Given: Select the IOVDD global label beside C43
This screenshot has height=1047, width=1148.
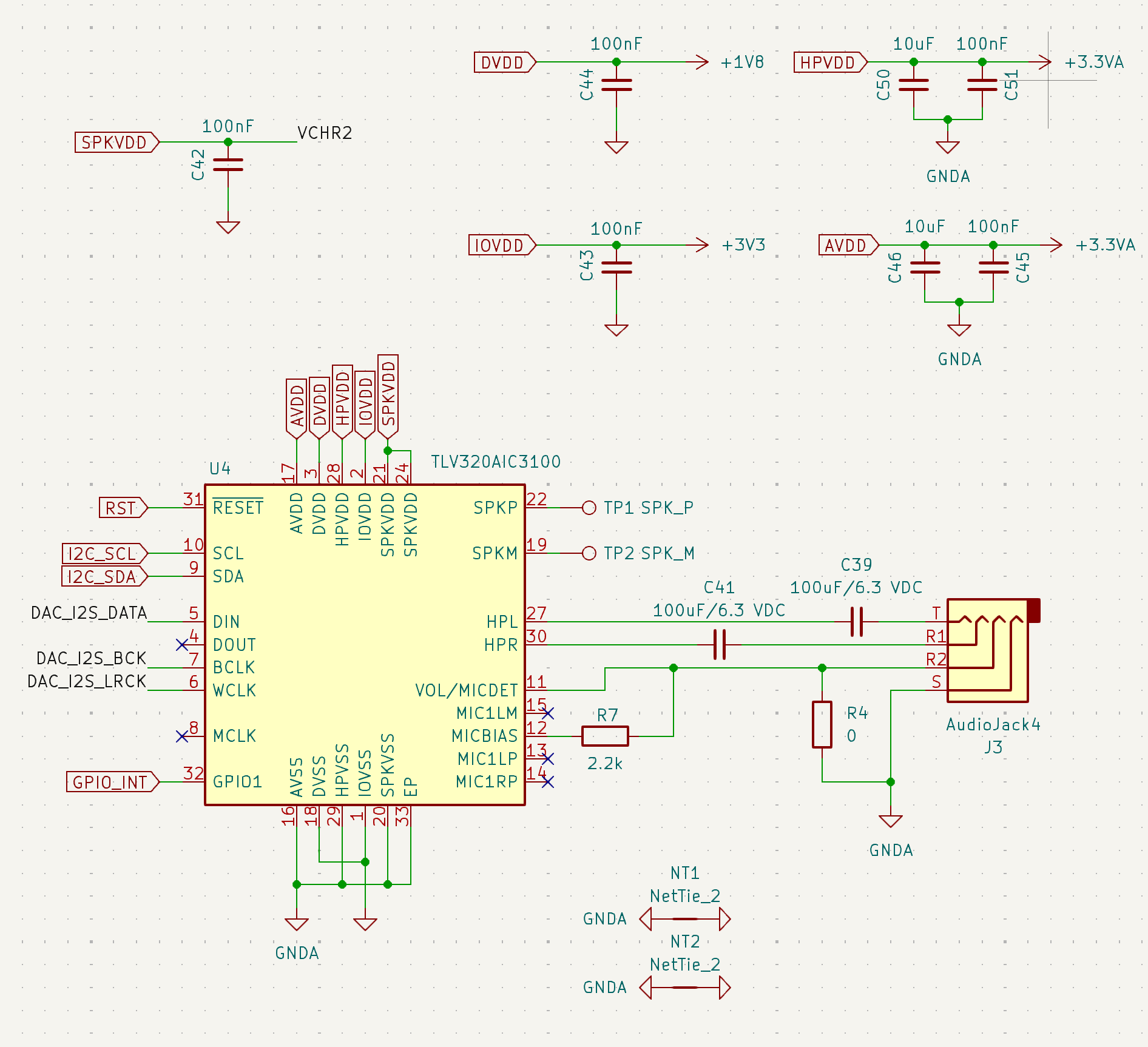Looking at the screenshot, I should pyautogui.click(x=502, y=245).
